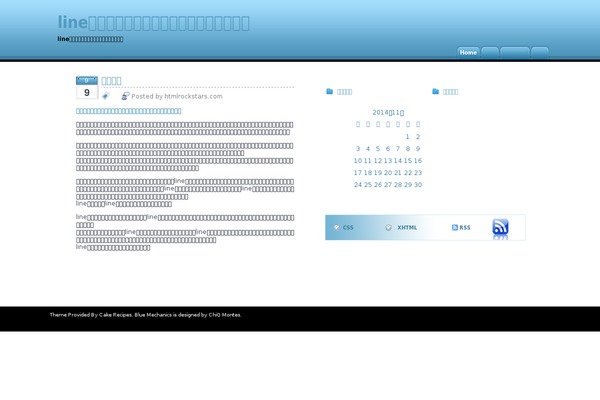Click the XHTML validation icon
The image size is (600, 400).
click(x=388, y=227)
